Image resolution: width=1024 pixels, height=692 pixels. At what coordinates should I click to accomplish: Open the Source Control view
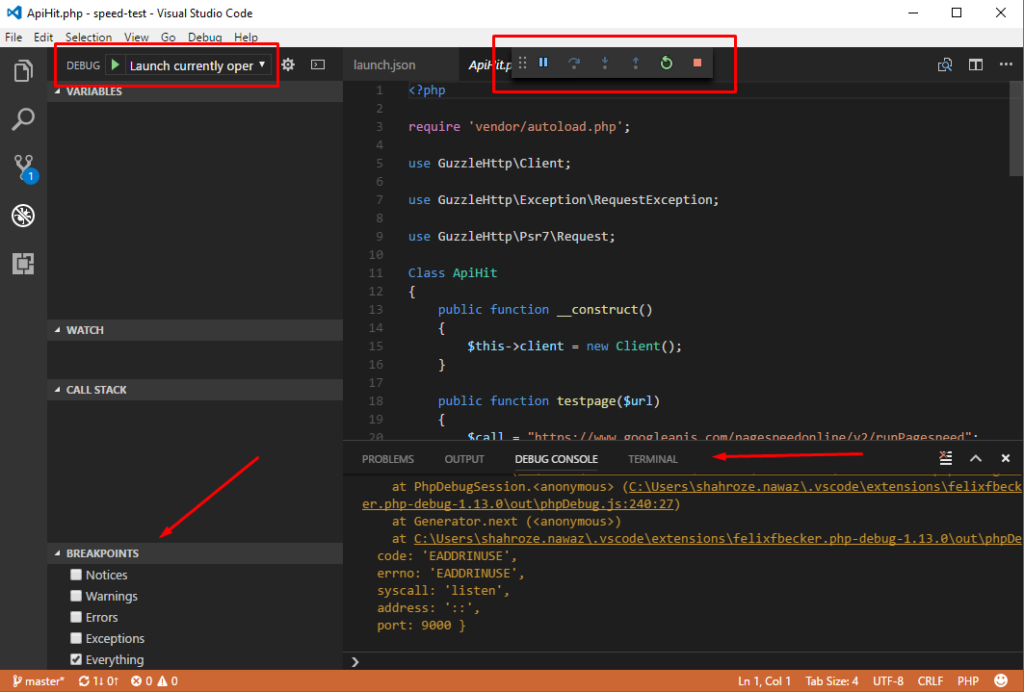(23, 168)
